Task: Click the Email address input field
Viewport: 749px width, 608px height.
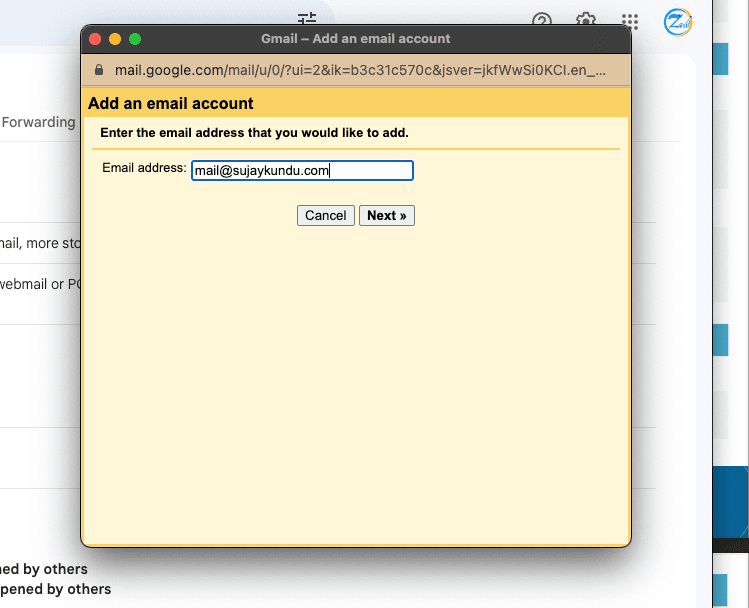Action: point(302,171)
